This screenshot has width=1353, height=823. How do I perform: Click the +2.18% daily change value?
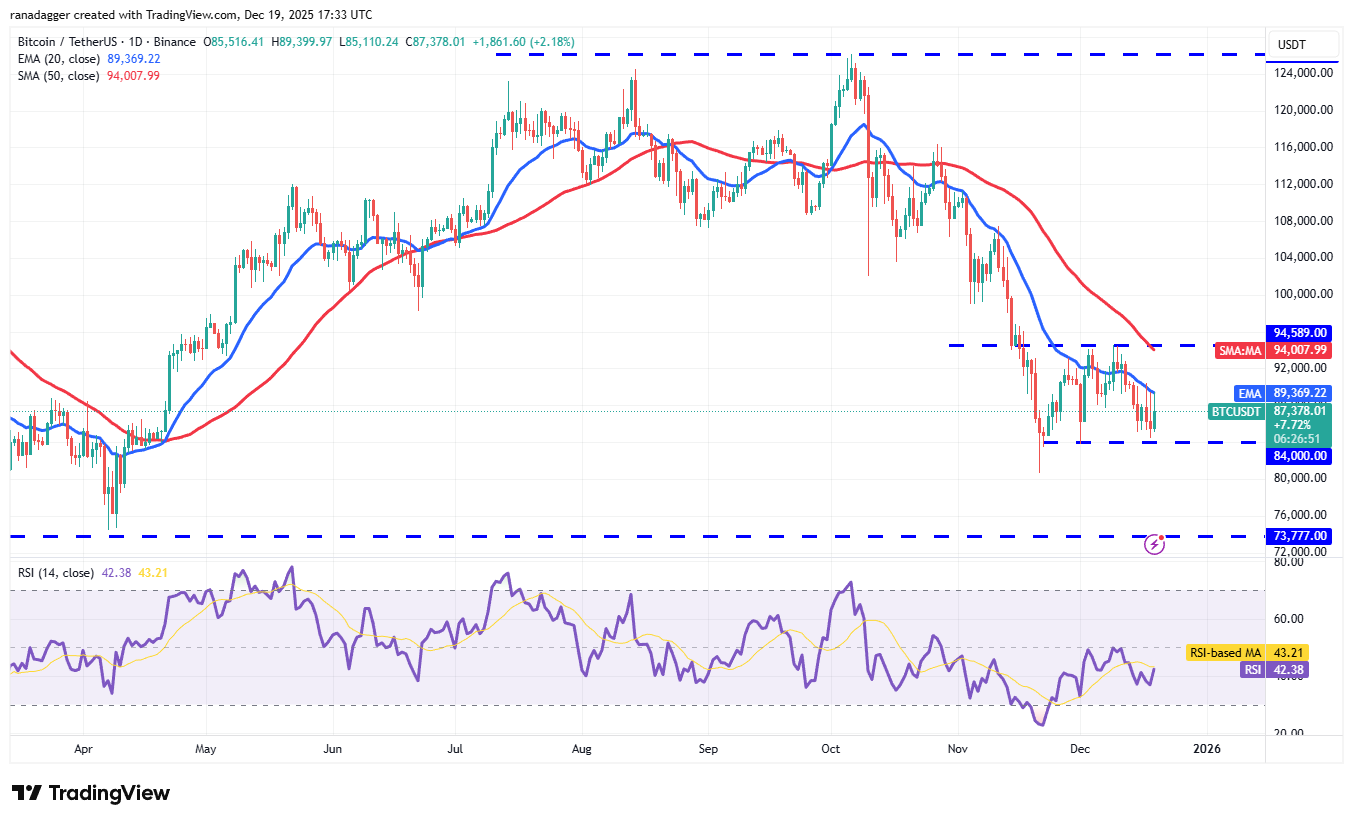tap(551, 43)
